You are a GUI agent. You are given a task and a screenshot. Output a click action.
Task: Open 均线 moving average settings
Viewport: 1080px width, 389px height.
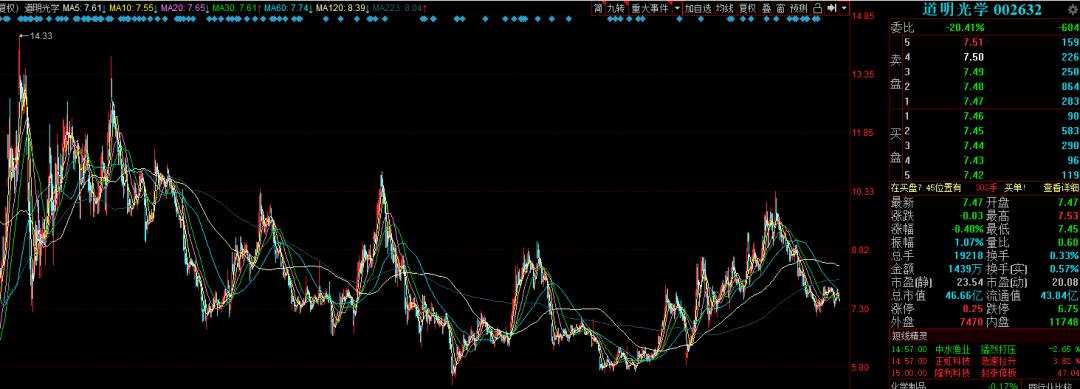click(x=725, y=8)
